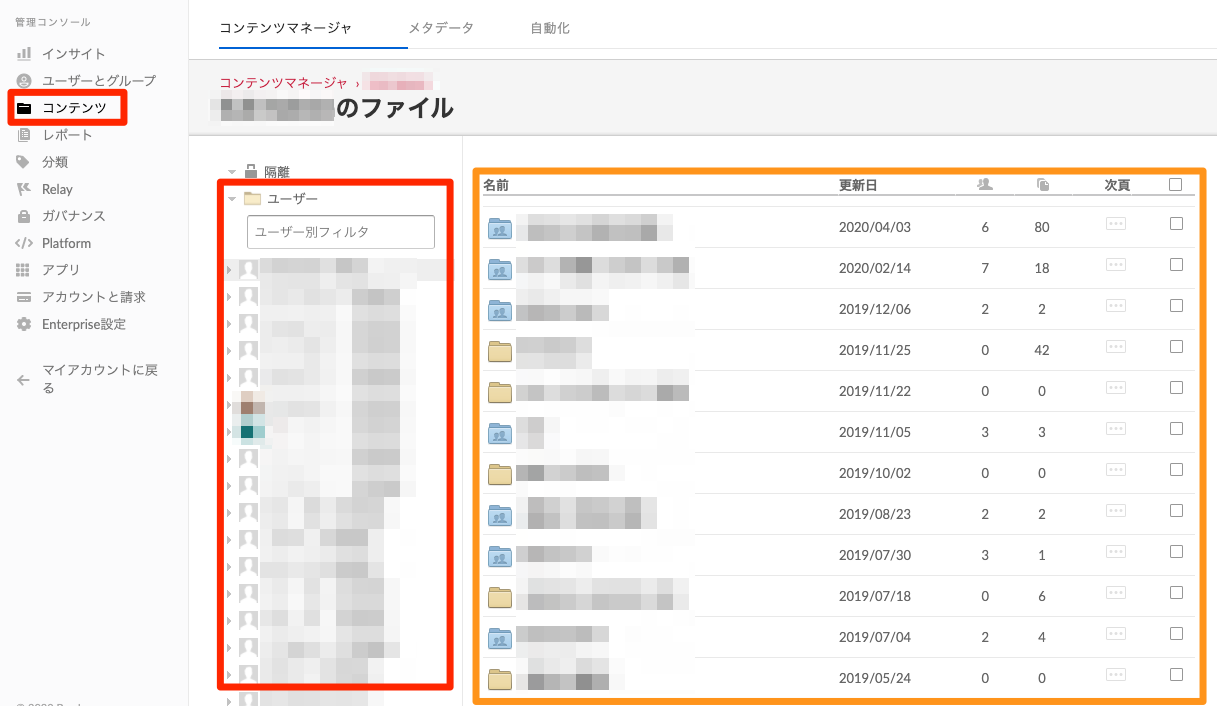
Task: Switch to the メタデータ tab
Action: coord(441,28)
